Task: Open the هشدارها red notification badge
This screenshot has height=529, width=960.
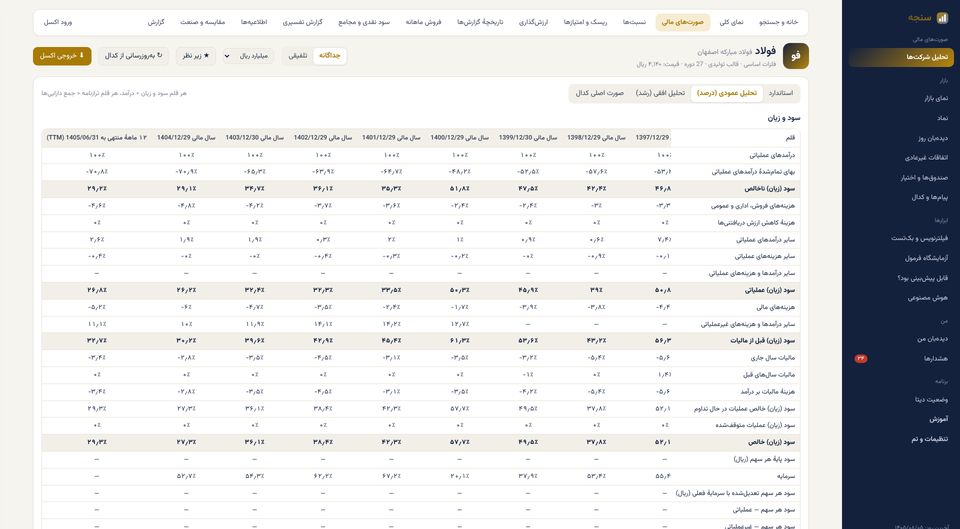Action: [x=861, y=359]
